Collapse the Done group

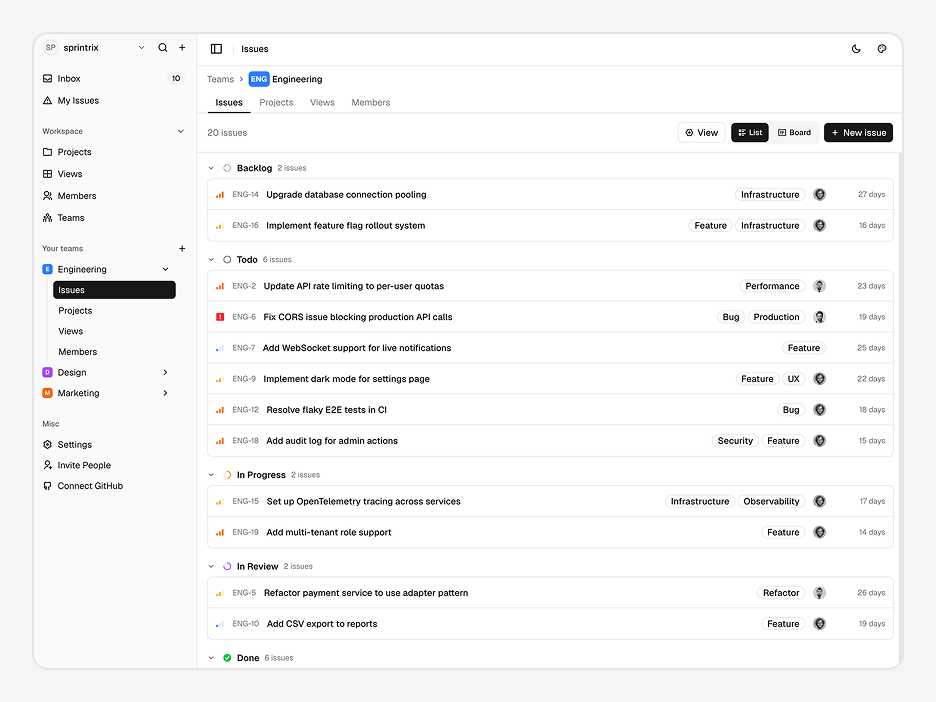click(x=211, y=658)
